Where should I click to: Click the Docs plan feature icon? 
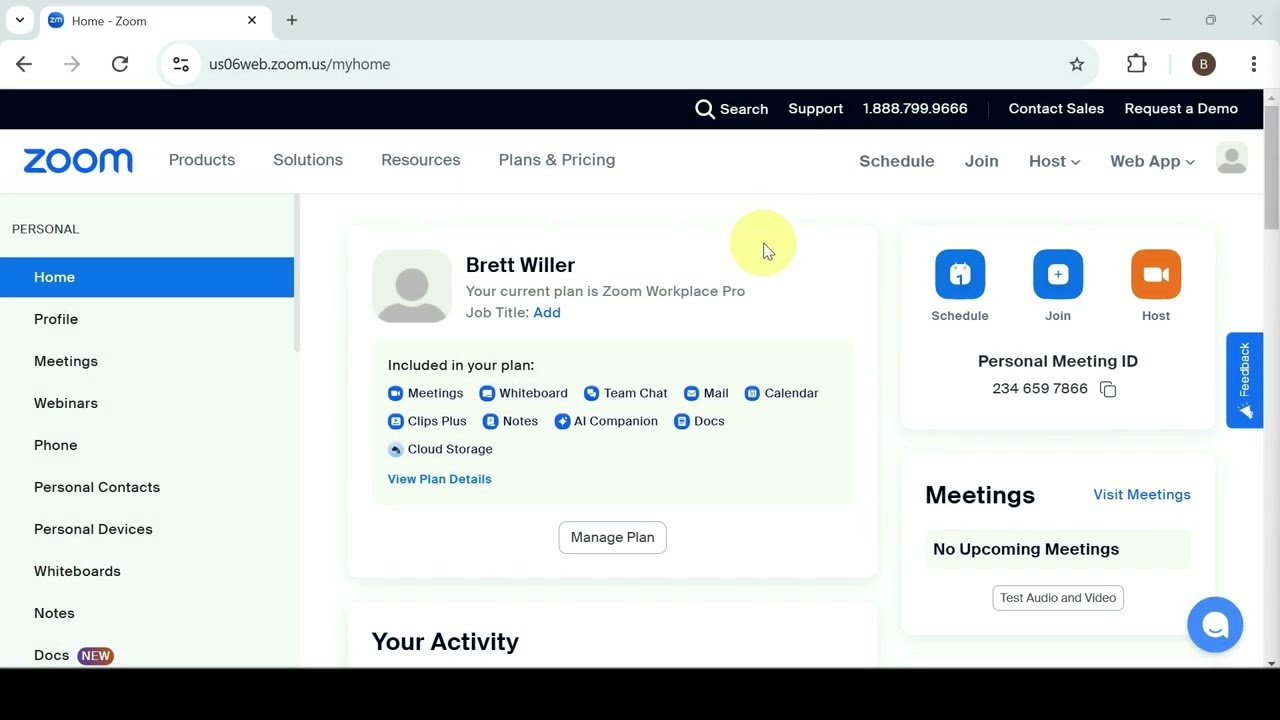pyautogui.click(x=682, y=421)
